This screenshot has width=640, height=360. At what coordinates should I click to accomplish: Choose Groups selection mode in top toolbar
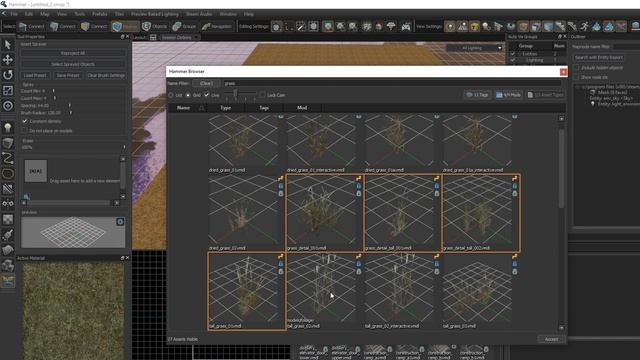(184, 26)
